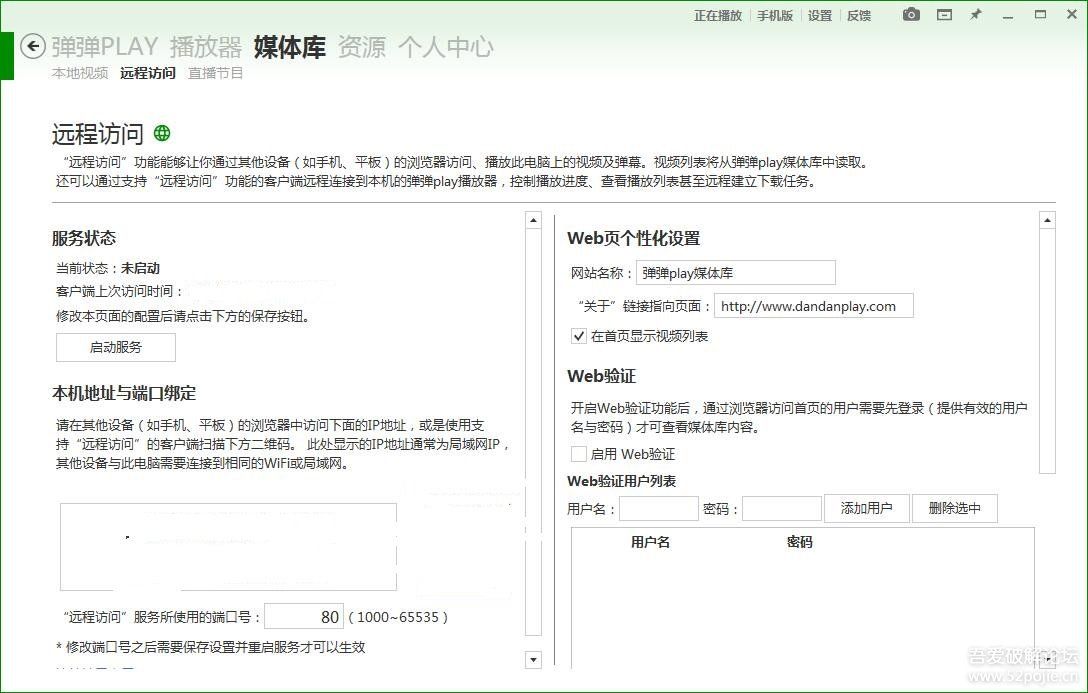This screenshot has height=693, width=1088.
Task: Open 设置 in the top bar
Action: tap(819, 15)
